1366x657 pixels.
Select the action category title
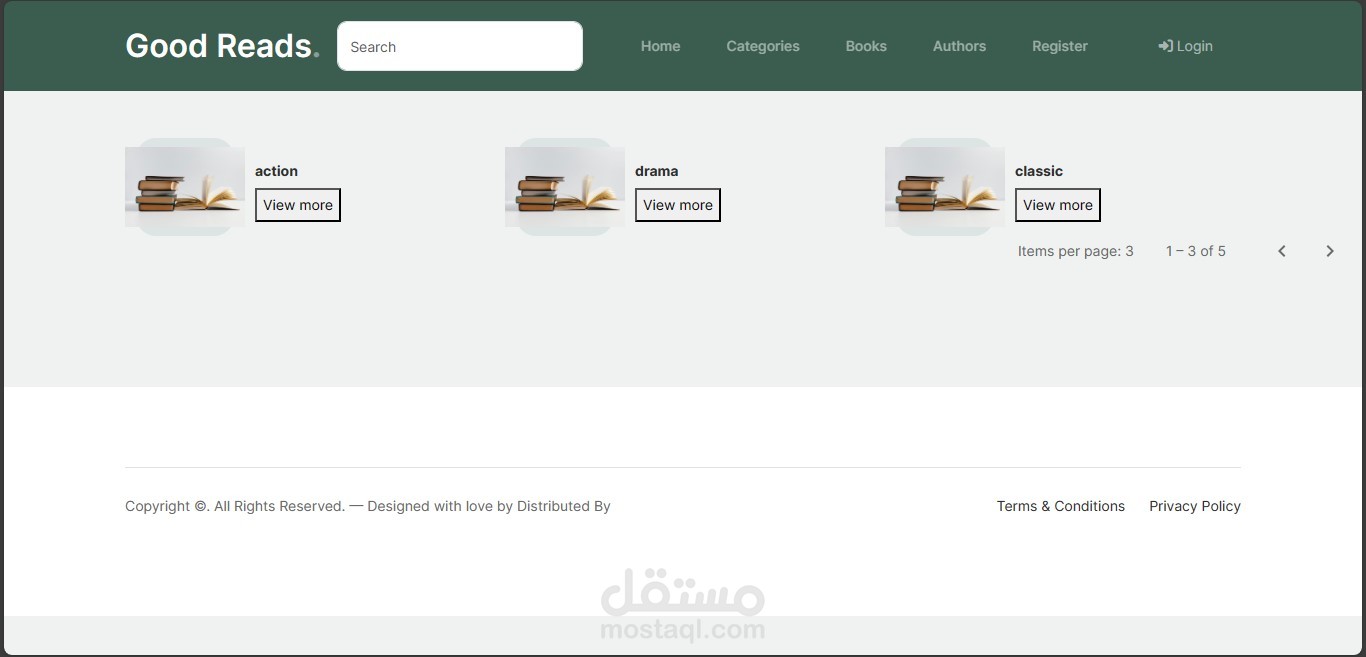pyautogui.click(x=276, y=171)
